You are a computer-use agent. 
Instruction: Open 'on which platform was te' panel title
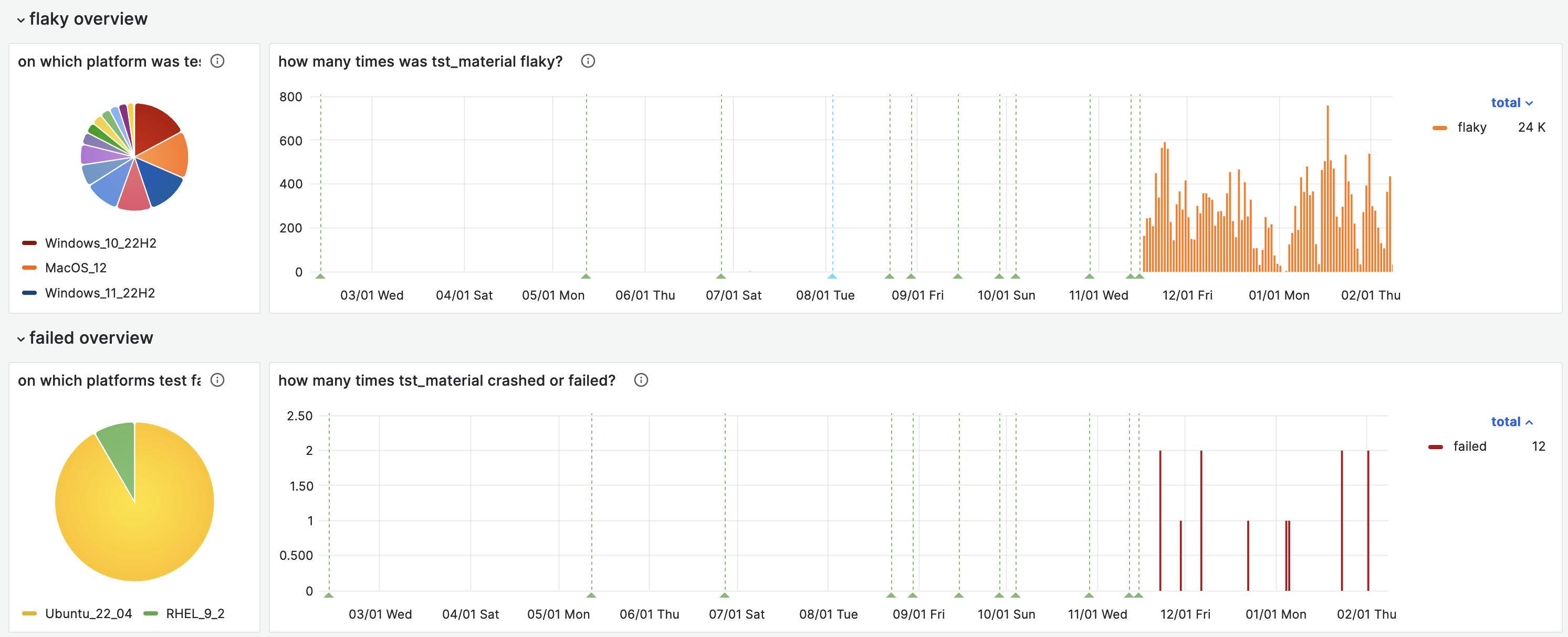[109, 61]
